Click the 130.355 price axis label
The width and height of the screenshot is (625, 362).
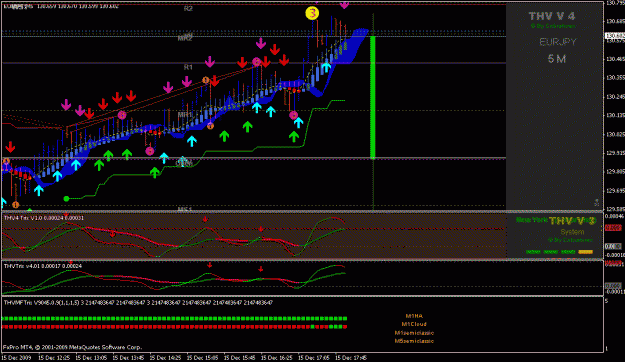tap(615, 78)
